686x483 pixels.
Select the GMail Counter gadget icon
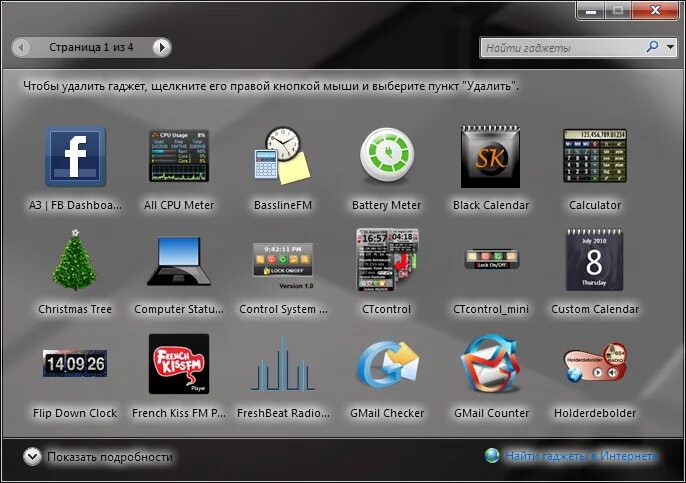tap(490, 364)
